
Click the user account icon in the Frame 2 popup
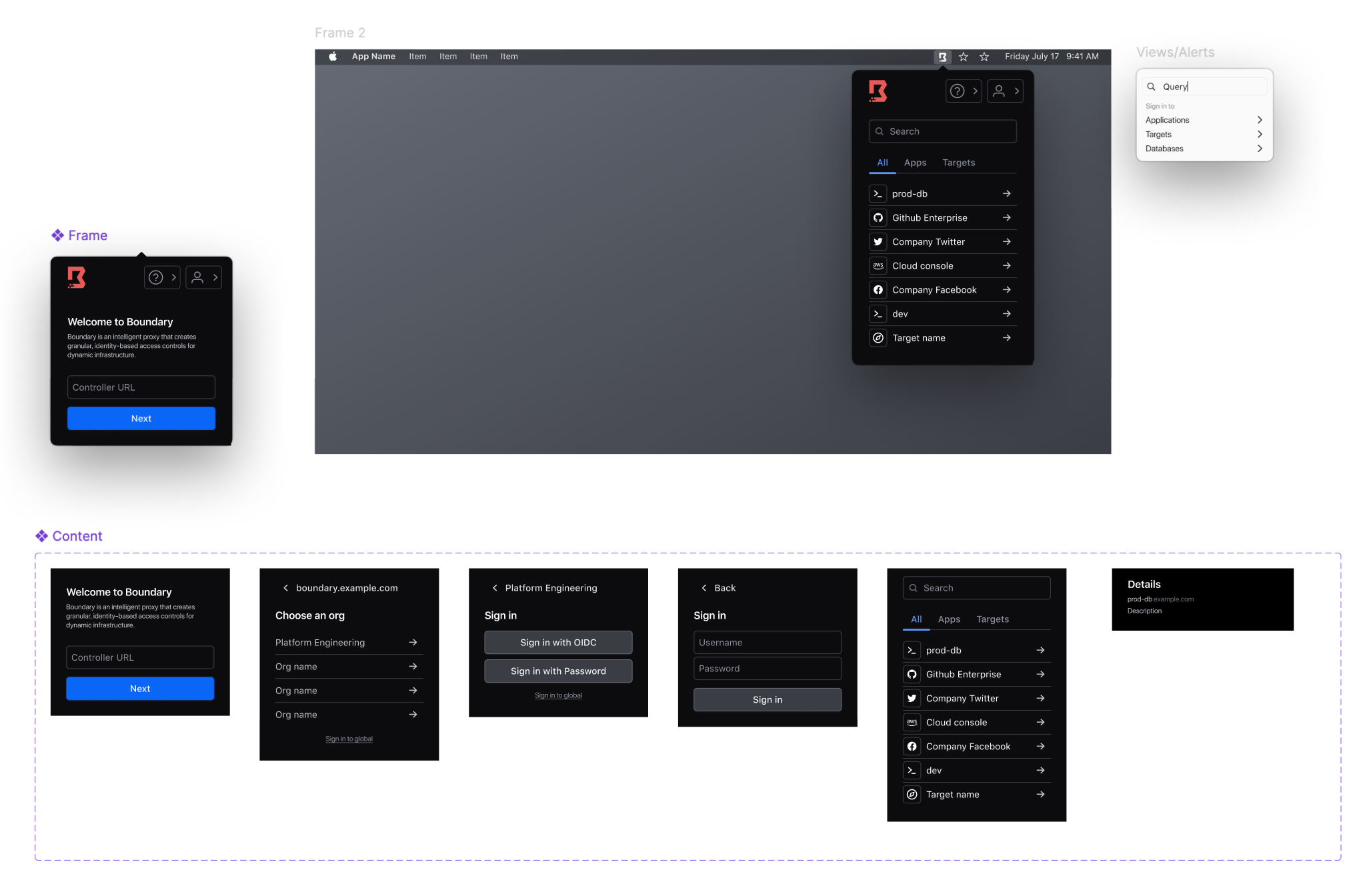[x=998, y=91]
